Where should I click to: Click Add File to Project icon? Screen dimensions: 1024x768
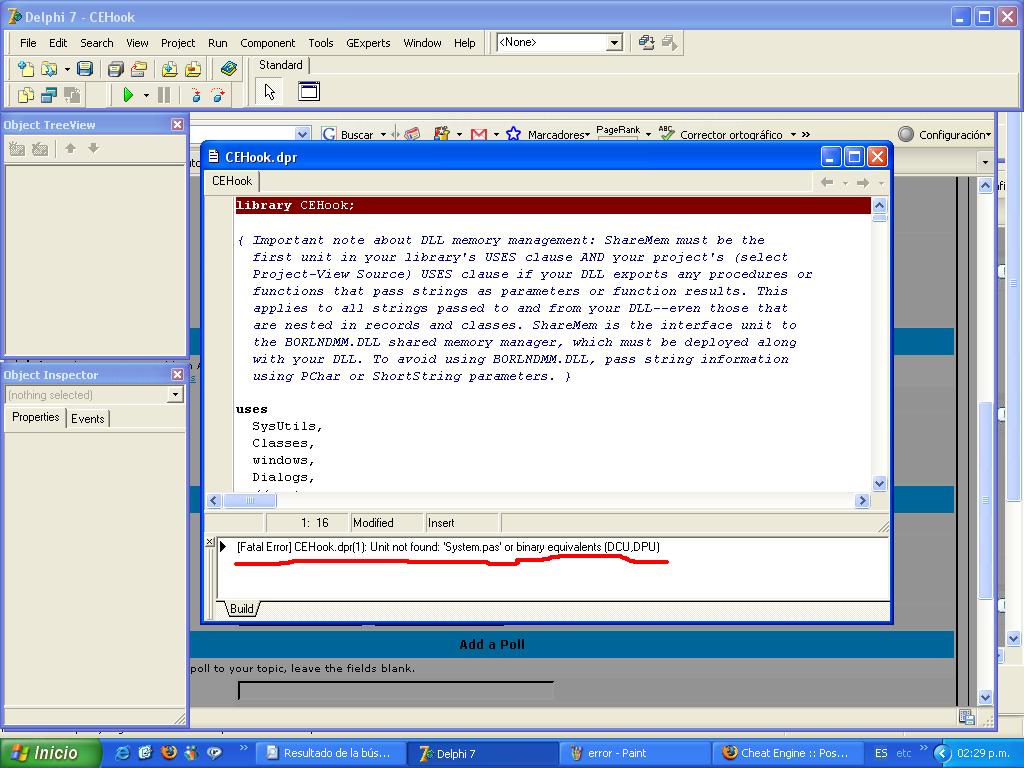pos(170,68)
